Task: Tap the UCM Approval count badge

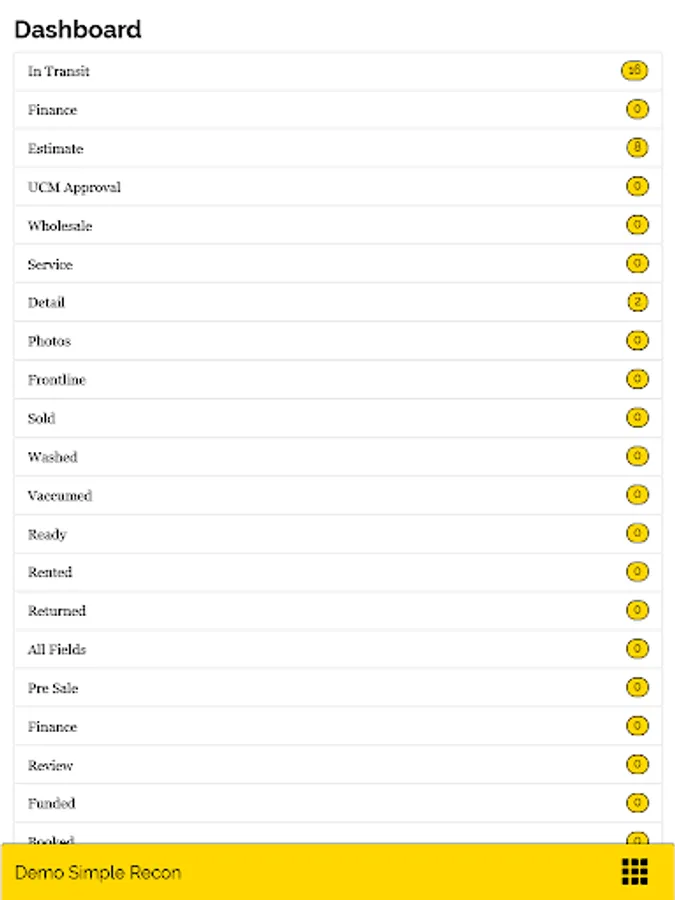Action: pyautogui.click(x=637, y=187)
